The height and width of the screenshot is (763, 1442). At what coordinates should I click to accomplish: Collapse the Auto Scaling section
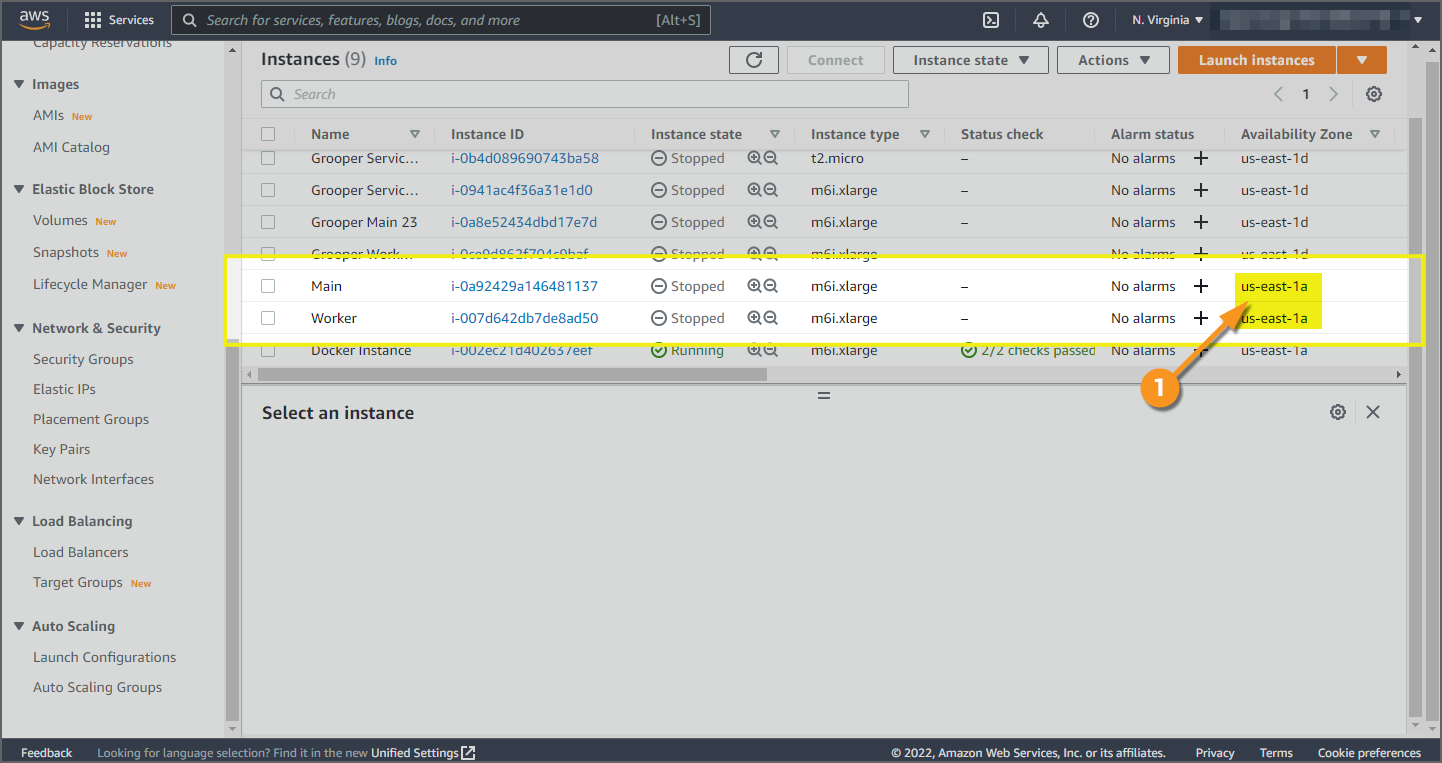[19, 626]
